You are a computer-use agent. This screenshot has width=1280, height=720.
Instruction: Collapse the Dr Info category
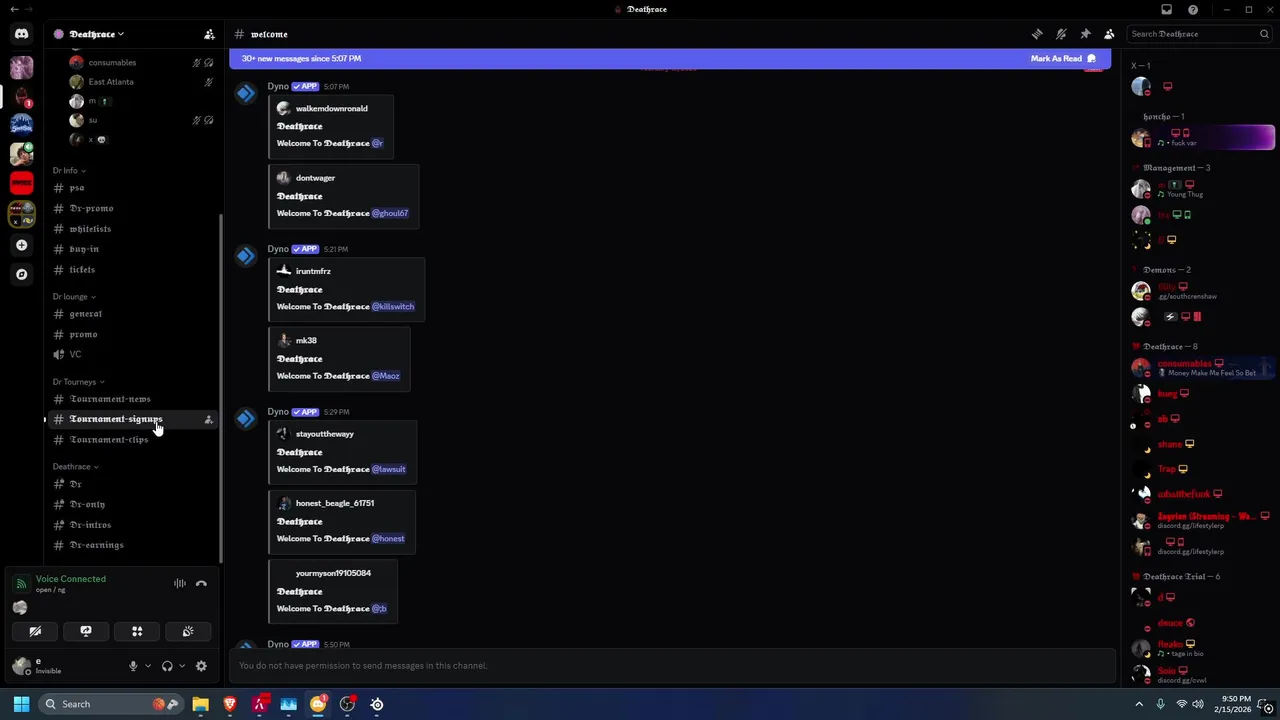[x=69, y=170]
